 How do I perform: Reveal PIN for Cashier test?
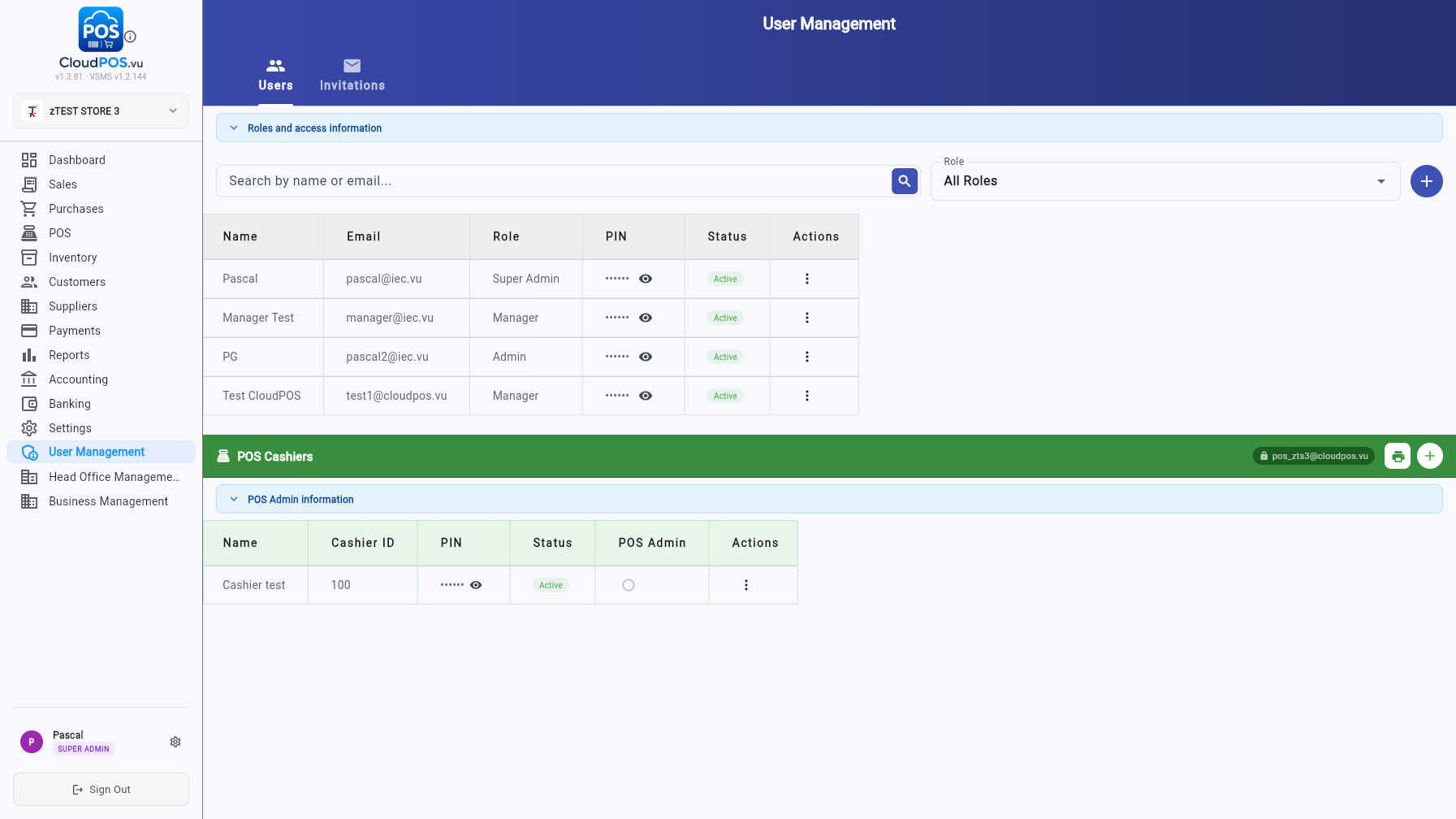[476, 585]
